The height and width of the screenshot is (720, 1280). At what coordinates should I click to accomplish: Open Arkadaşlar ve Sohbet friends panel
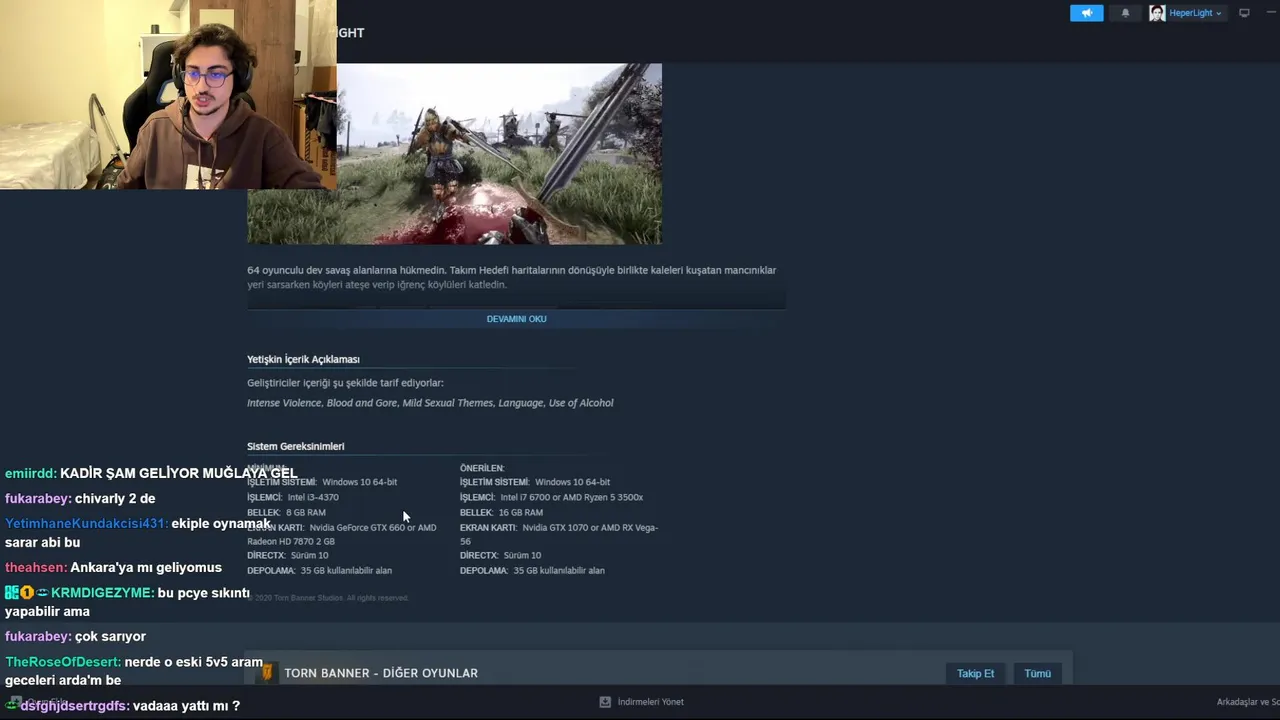point(1248,702)
